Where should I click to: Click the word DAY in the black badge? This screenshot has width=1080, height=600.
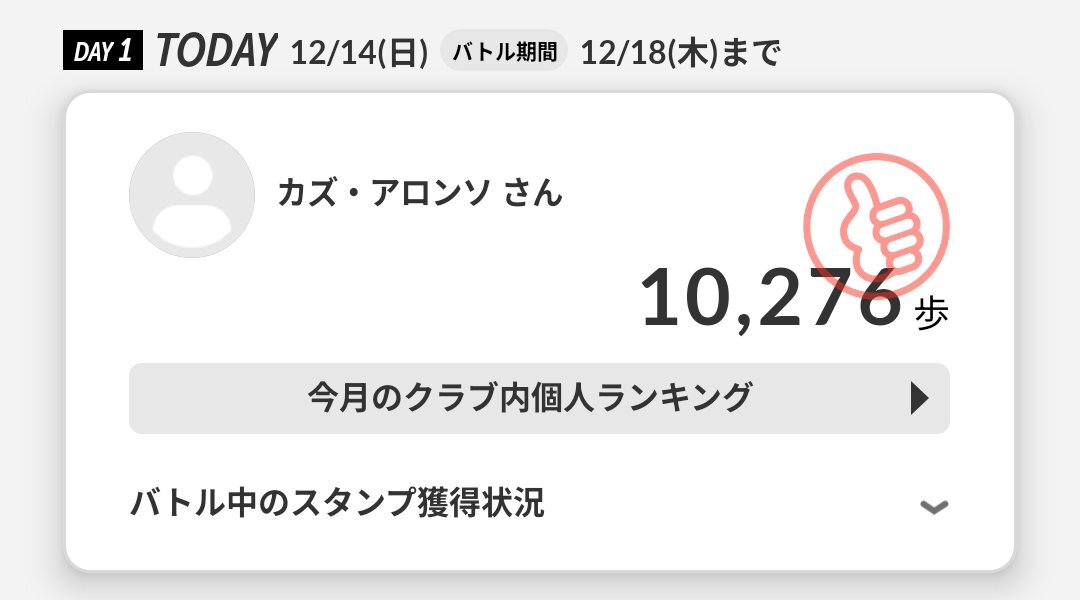(91, 51)
